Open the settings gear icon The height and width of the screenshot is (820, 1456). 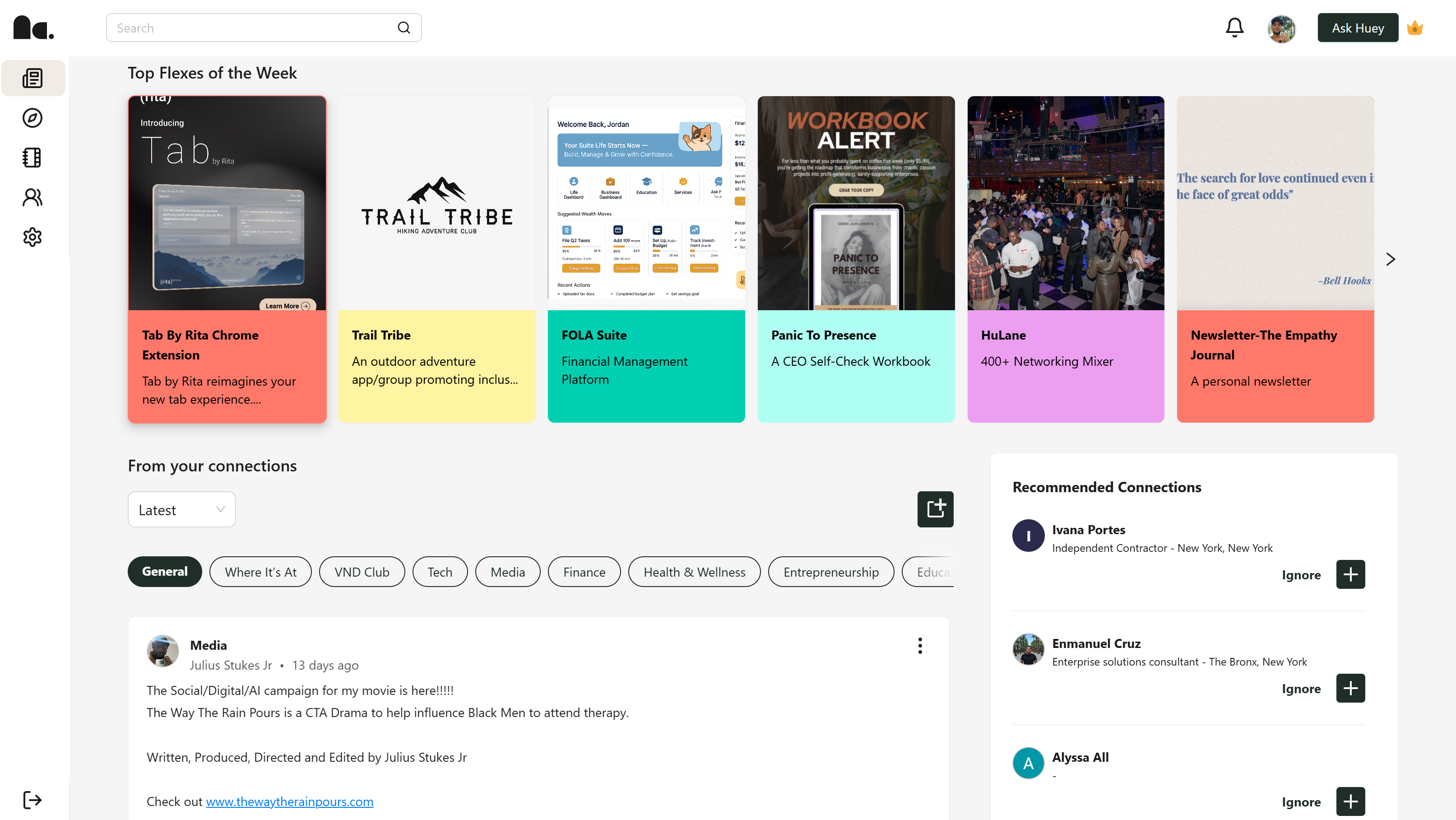pos(33,237)
